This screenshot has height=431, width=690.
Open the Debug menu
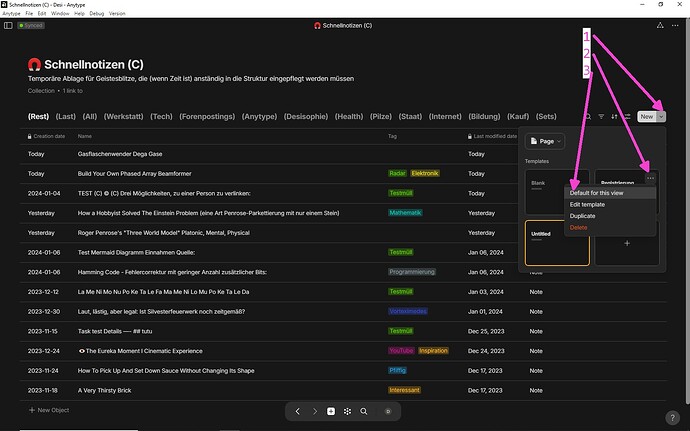coord(97,13)
